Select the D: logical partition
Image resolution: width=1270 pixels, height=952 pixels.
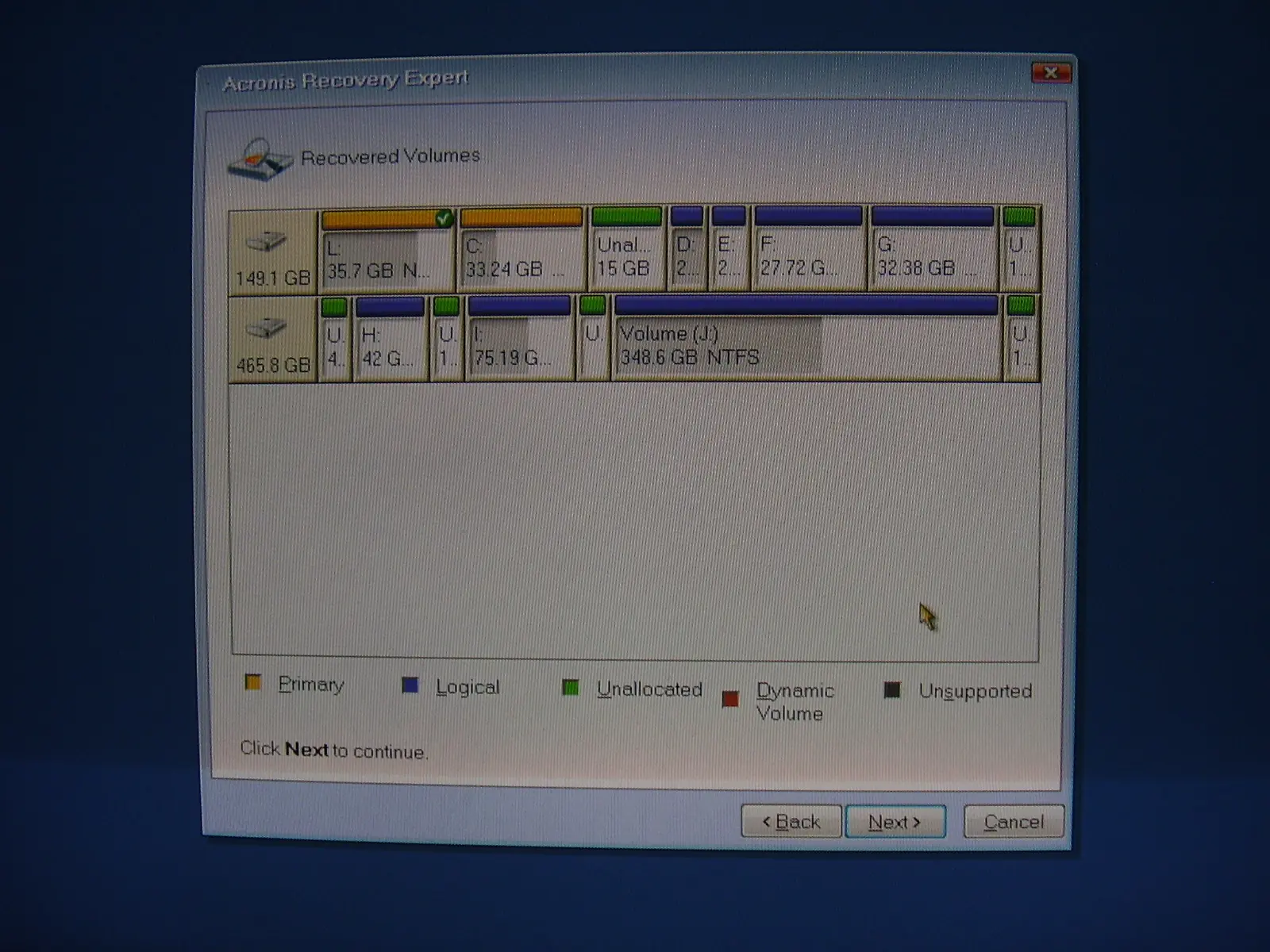tap(687, 248)
